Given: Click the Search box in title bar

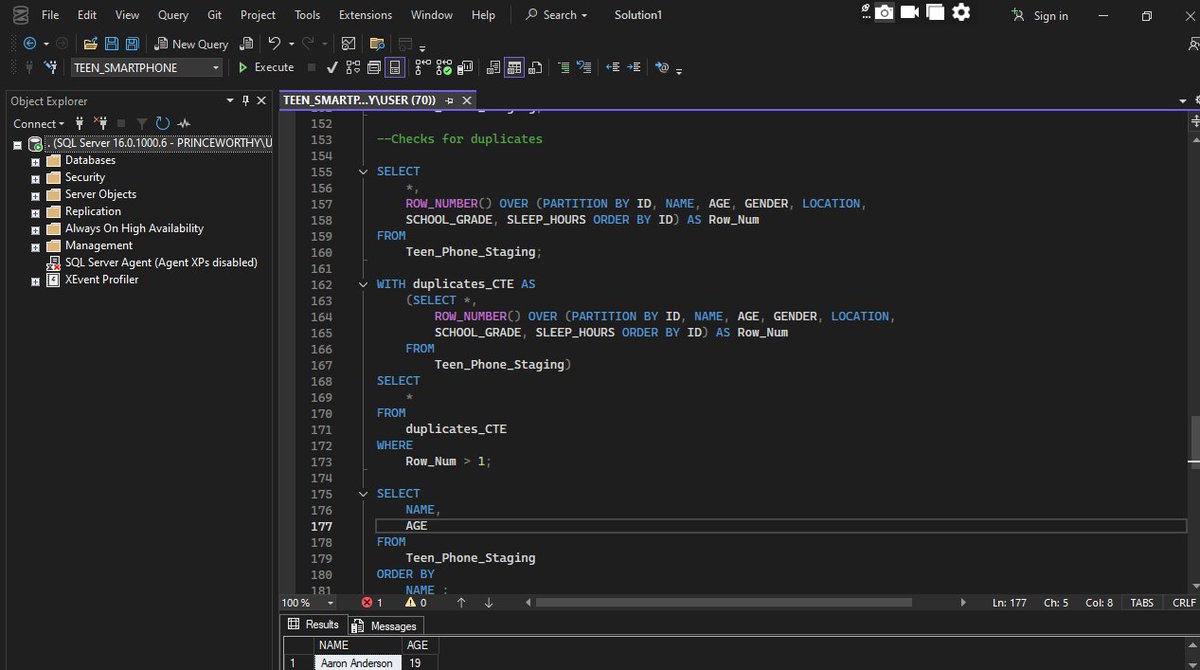Looking at the screenshot, I should click(557, 15).
